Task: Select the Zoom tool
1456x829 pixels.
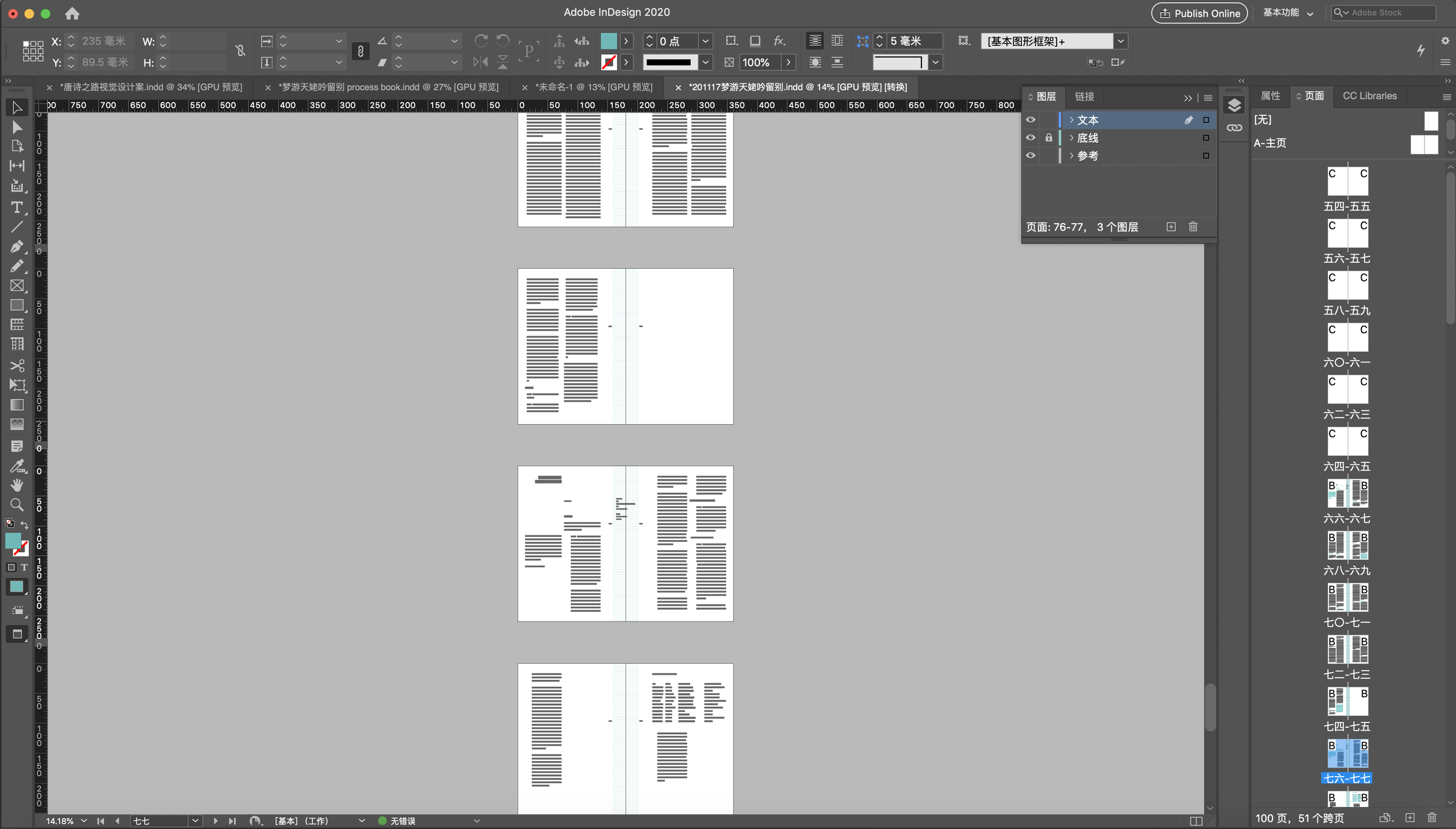Action: (x=17, y=505)
